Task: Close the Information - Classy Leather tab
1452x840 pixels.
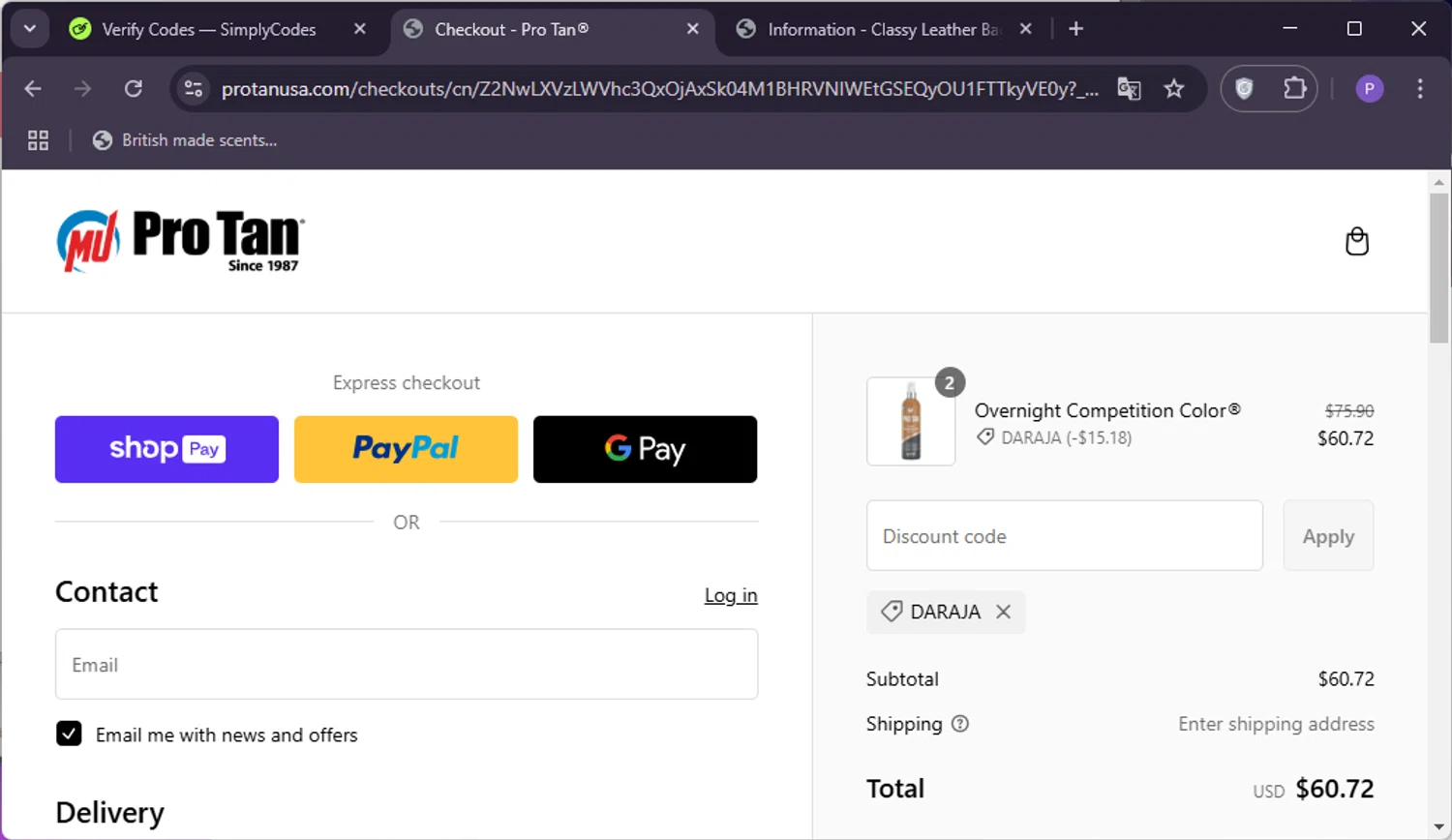Action: point(1026,29)
